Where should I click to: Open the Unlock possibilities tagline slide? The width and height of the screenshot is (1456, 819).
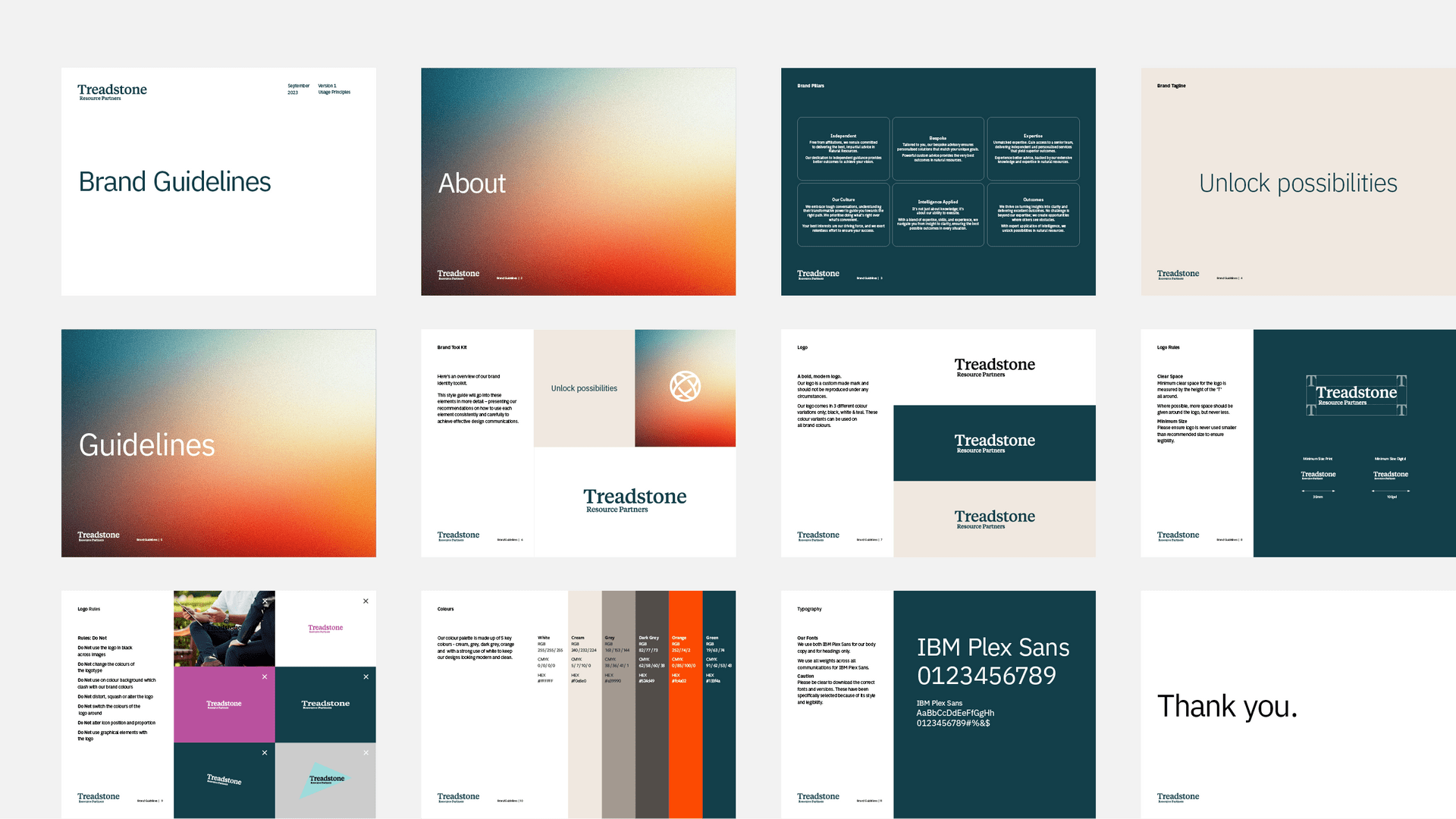coord(1298,182)
